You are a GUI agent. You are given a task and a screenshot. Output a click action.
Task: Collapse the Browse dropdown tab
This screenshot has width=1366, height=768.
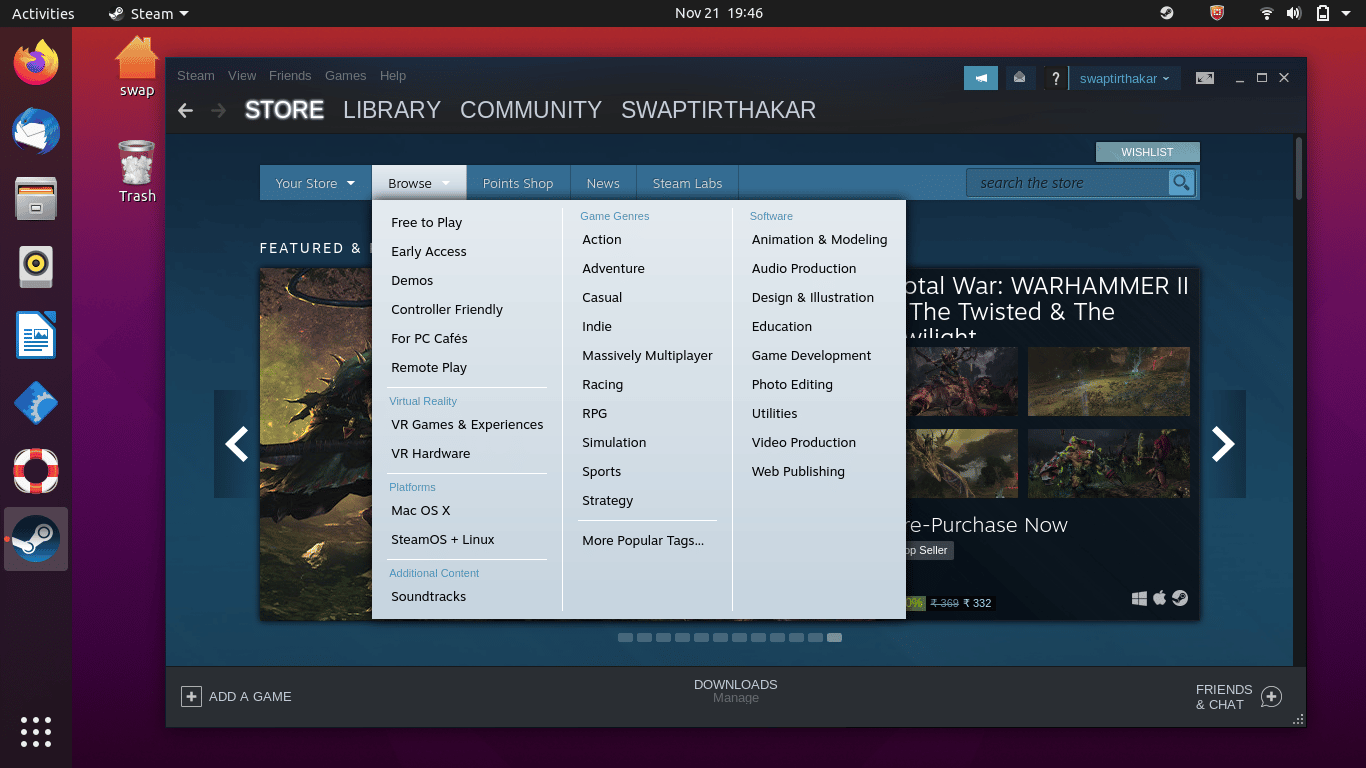click(419, 183)
